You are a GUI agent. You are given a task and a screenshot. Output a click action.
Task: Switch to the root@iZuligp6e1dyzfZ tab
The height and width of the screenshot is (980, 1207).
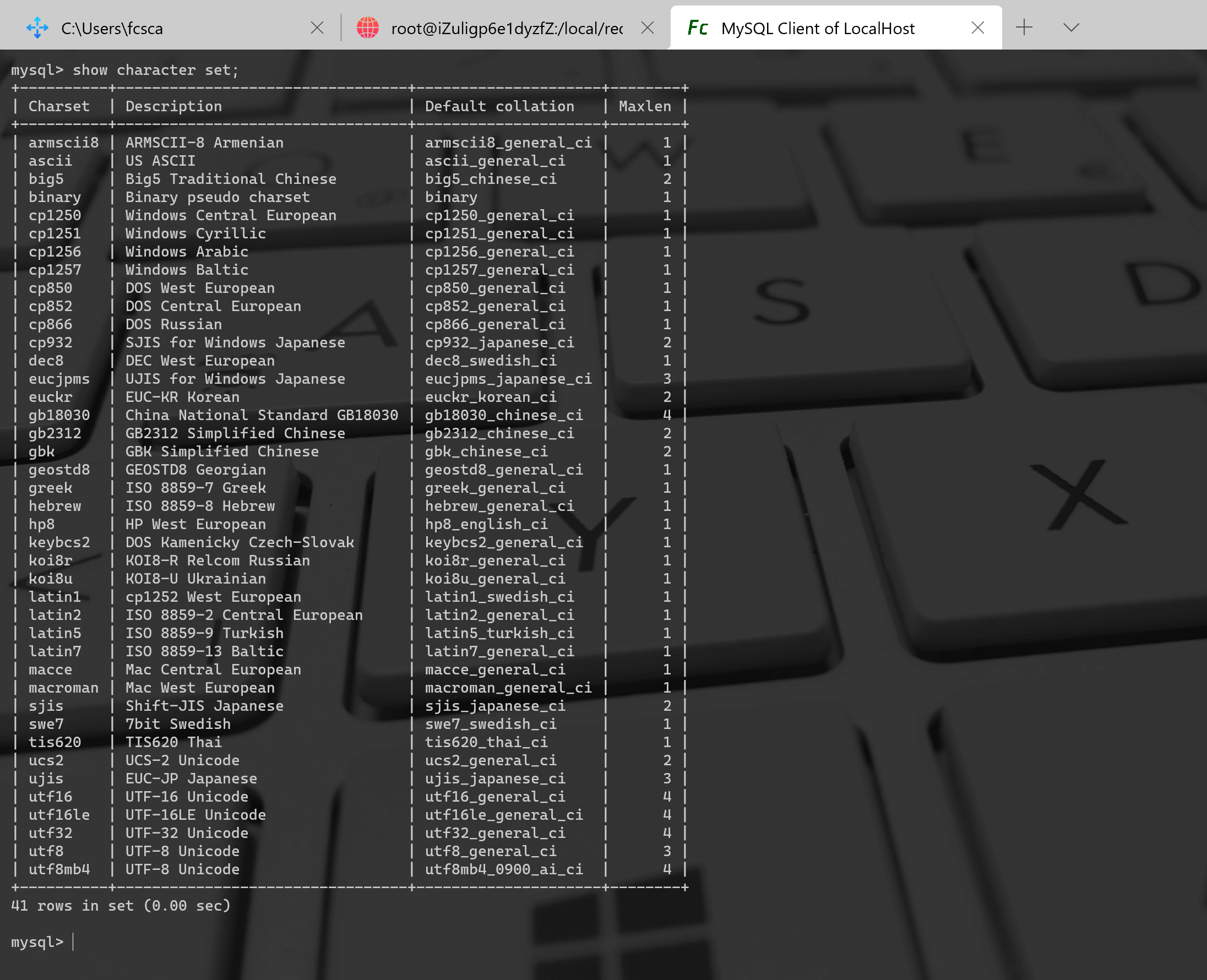[x=507, y=28]
